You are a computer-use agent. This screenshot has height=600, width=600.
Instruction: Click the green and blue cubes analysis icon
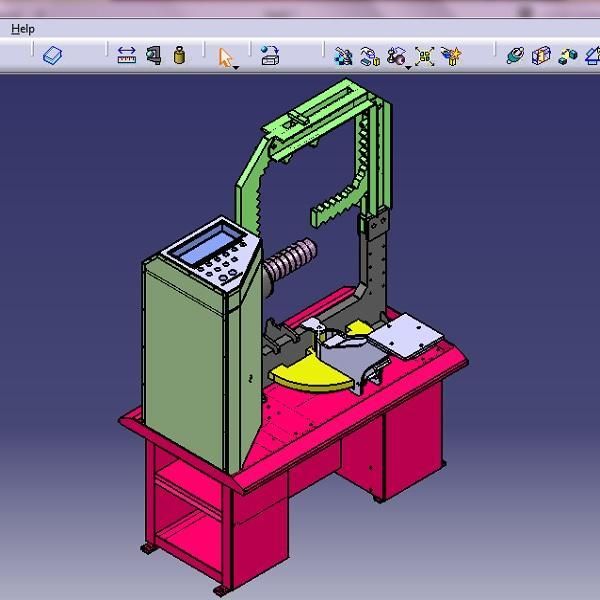[568, 56]
